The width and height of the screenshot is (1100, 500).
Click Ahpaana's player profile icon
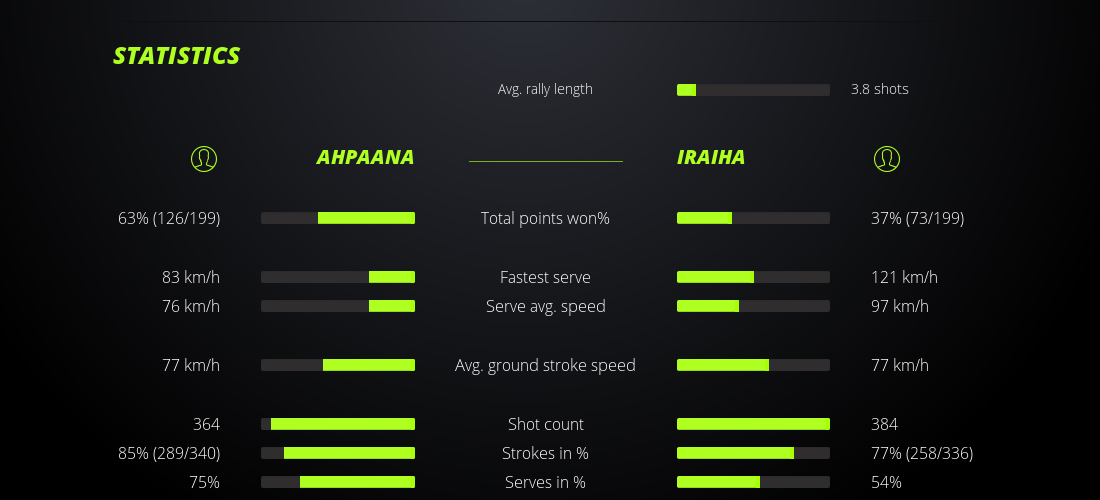click(x=204, y=158)
